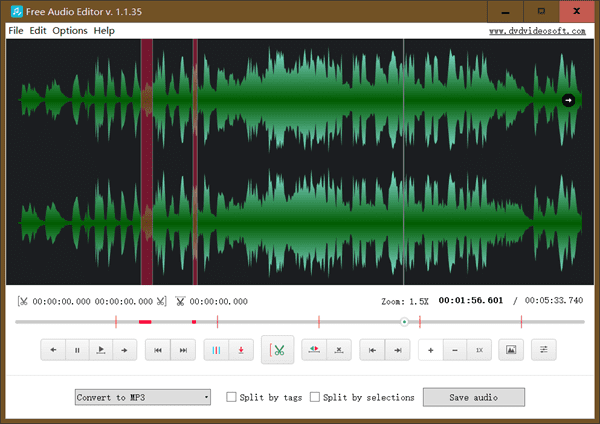Go to the selection end
This screenshot has height=424, width=600.
pyautogui.click(x=398, y=350)
